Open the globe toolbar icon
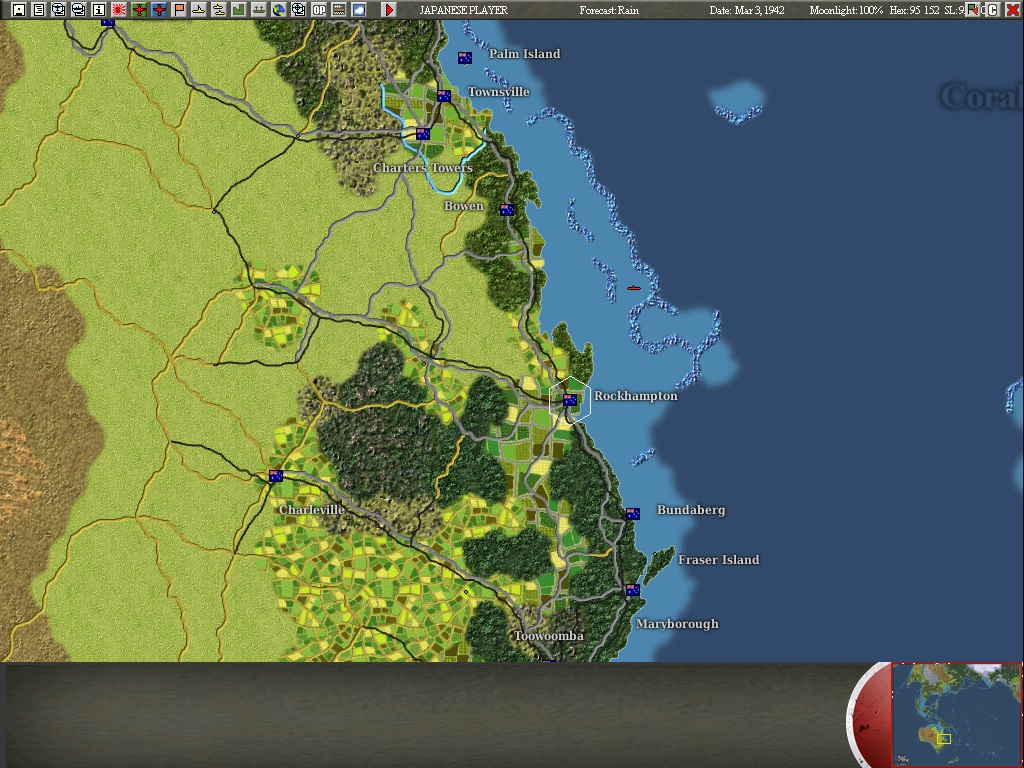The height and width of the screenshot is (768, 1024). coord(279,10)
